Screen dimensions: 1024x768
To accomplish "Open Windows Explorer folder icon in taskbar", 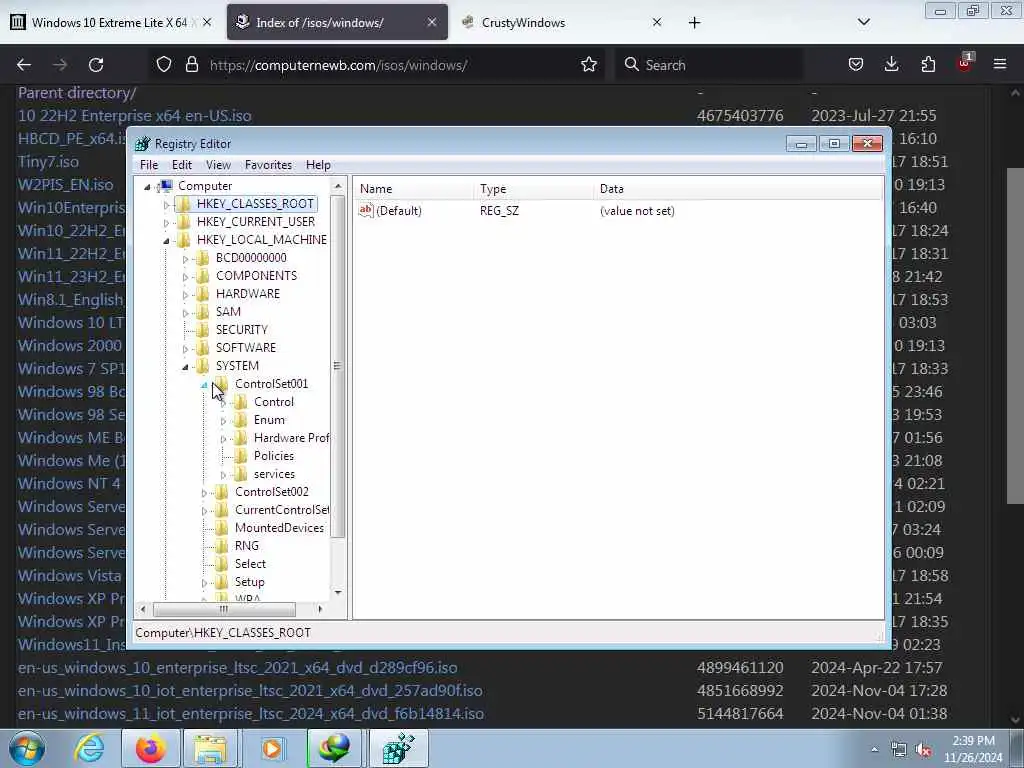I will [210, 748].
